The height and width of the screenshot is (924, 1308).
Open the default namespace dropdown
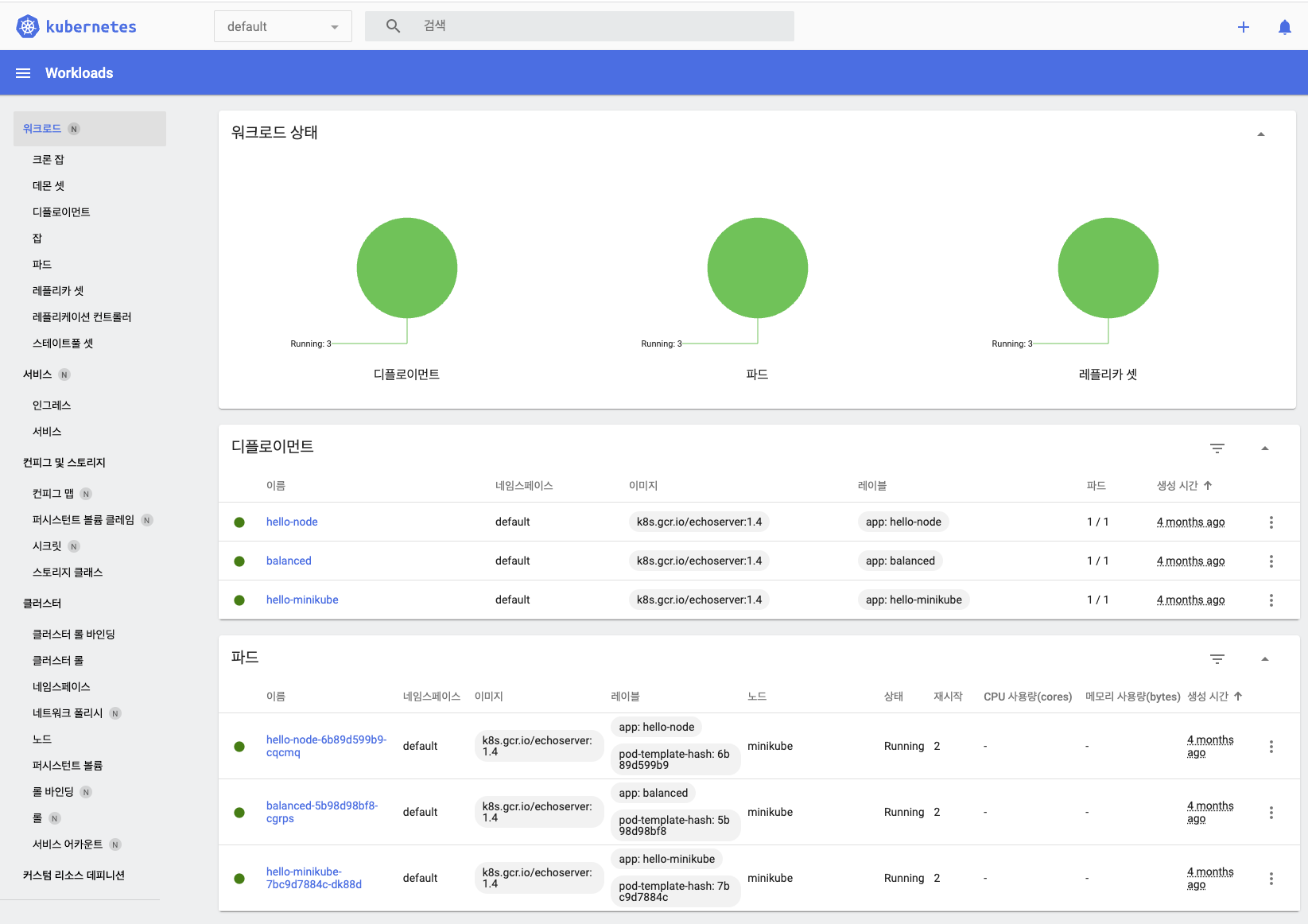pos(283,27)
